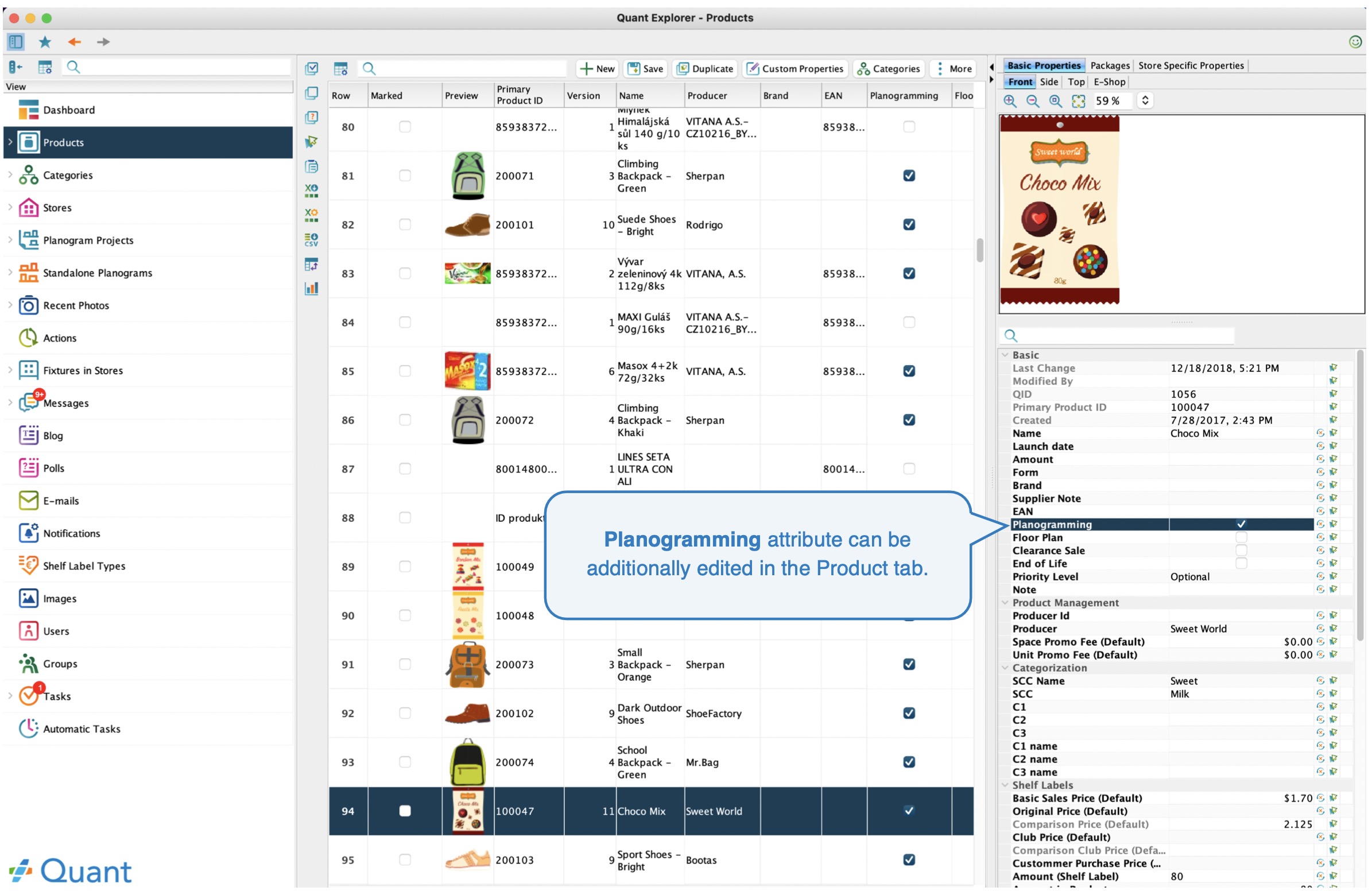1372x891 pixels.
Task: Click the New product button
Action: pyautogui.click(x=597, y=68)
